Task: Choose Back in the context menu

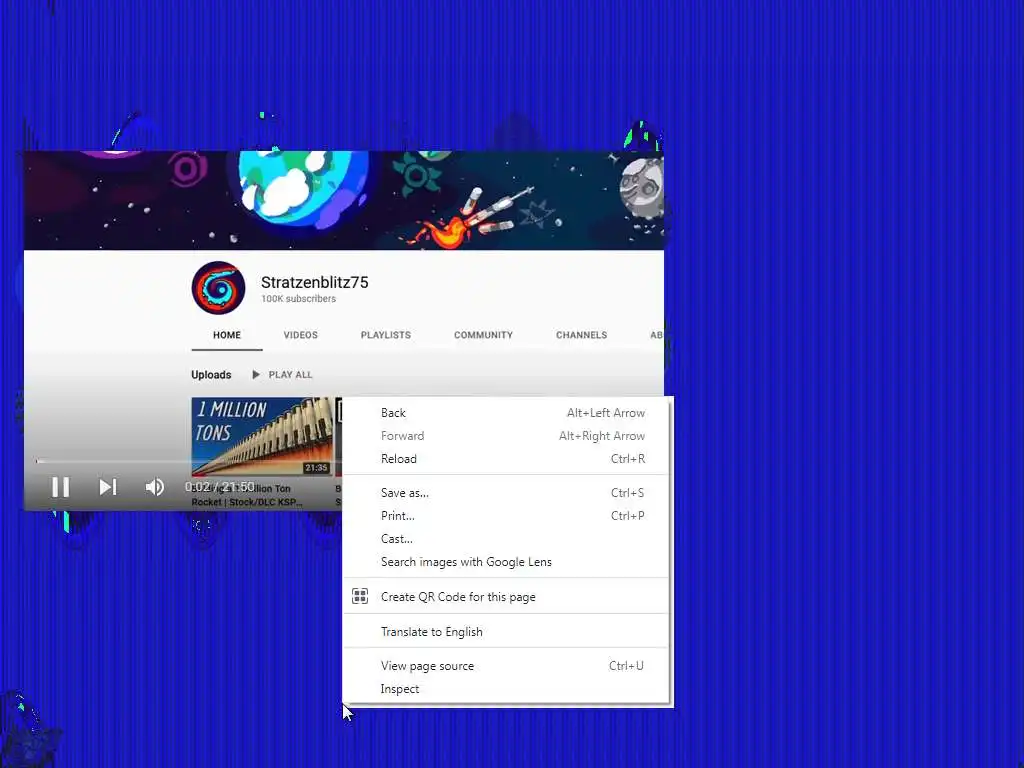Action: pyautogui.click(x=506, y=413)
